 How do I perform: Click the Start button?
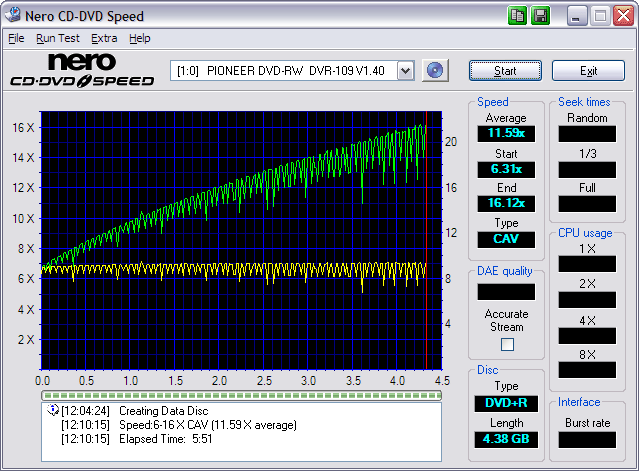coord(505,71)
